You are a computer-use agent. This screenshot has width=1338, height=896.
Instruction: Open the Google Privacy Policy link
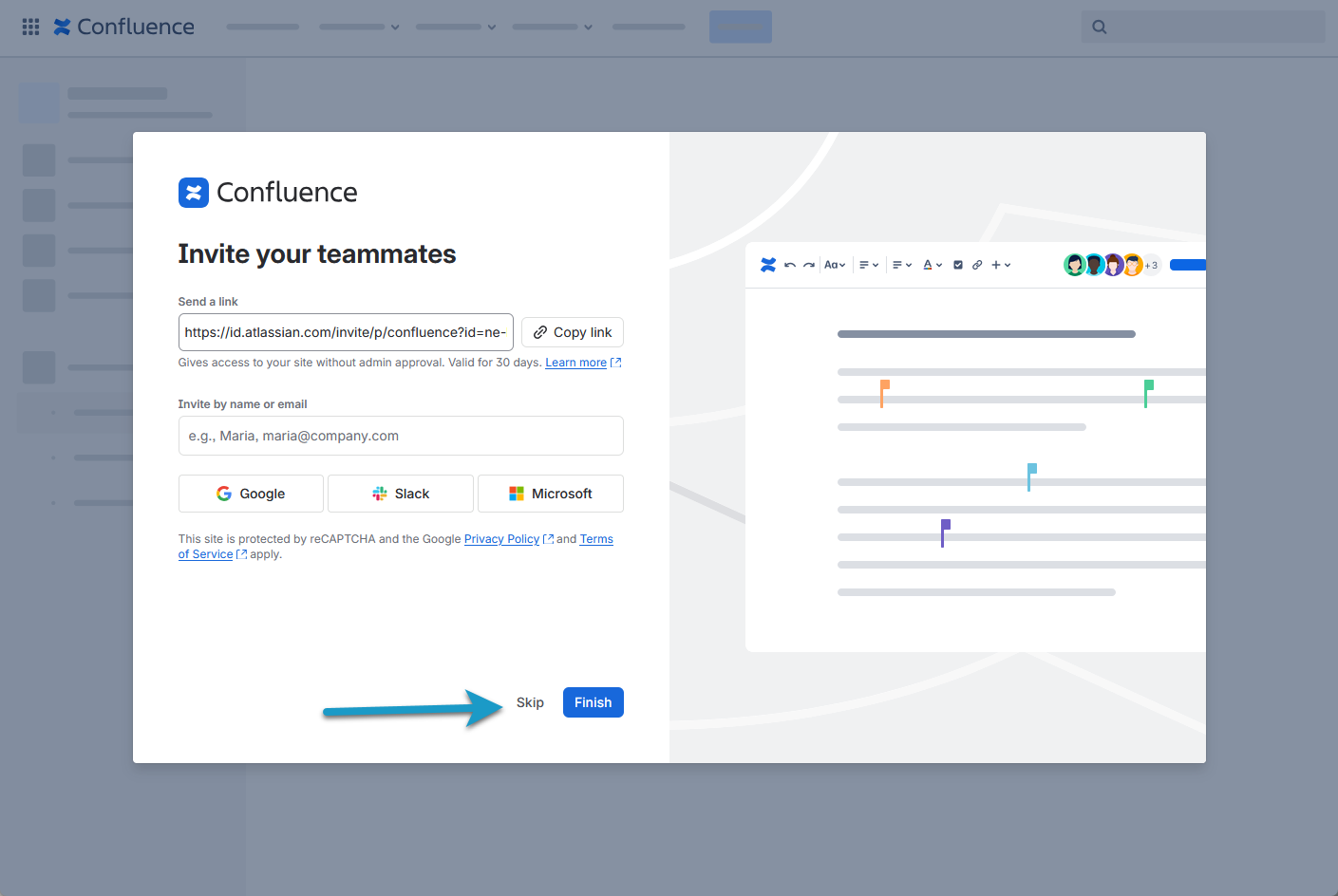(x=508, y=539)
